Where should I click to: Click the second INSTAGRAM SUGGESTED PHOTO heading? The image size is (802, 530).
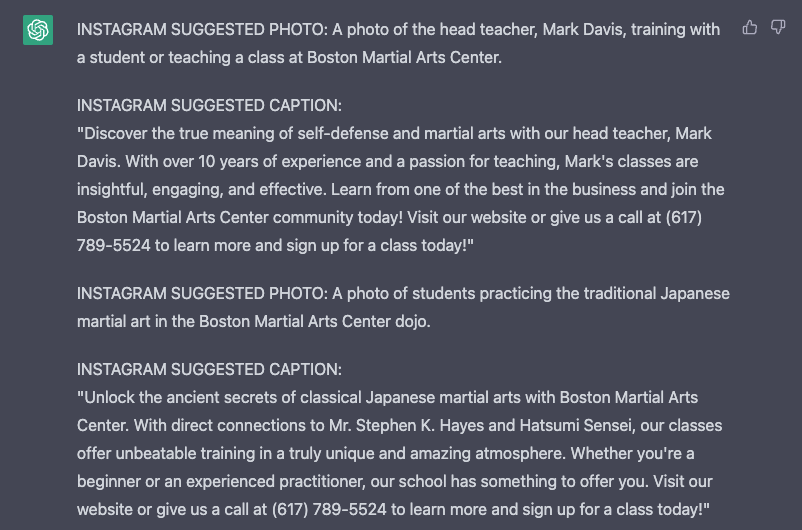point(202,294)
